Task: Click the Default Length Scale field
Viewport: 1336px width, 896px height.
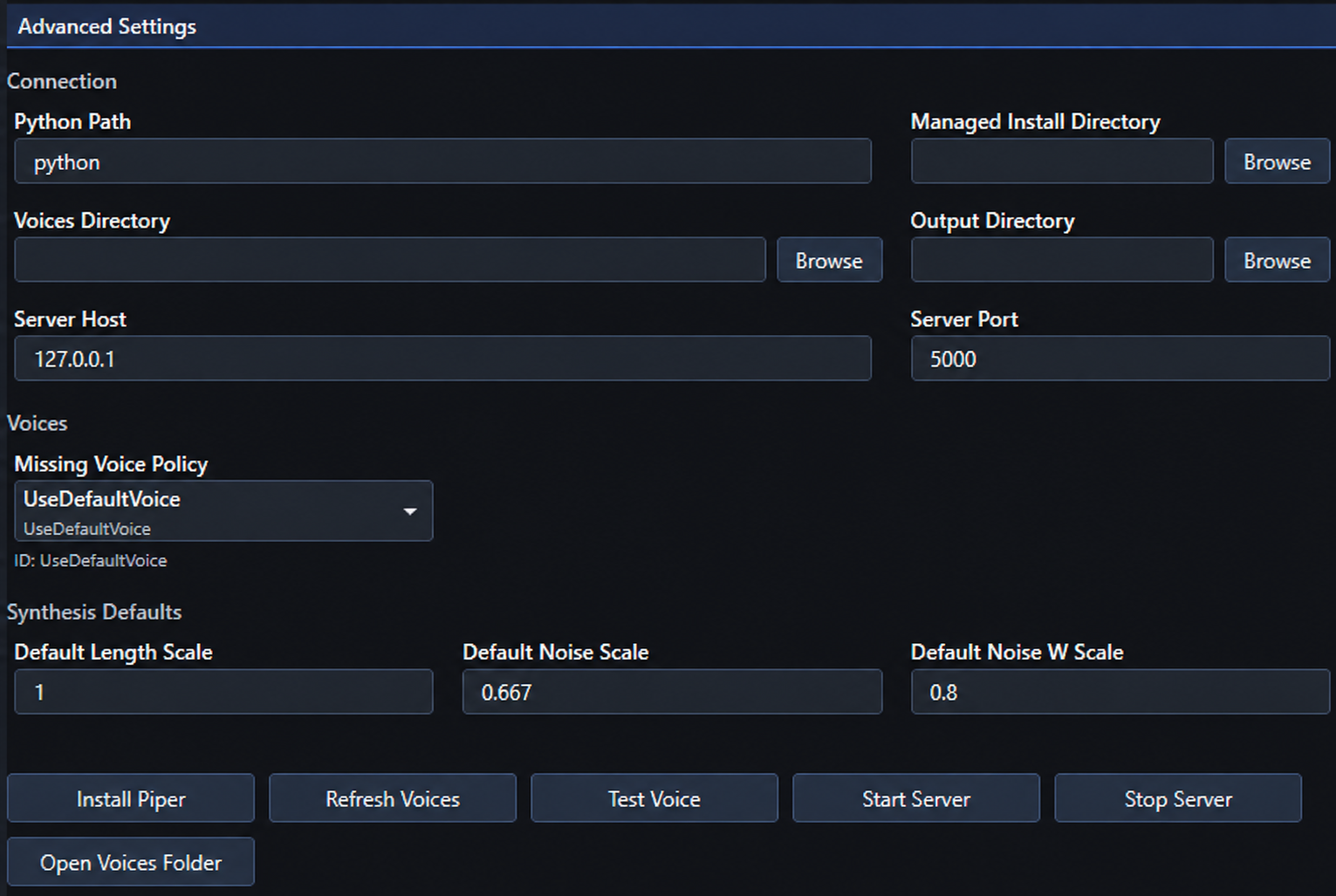Action: click(223, 692)
